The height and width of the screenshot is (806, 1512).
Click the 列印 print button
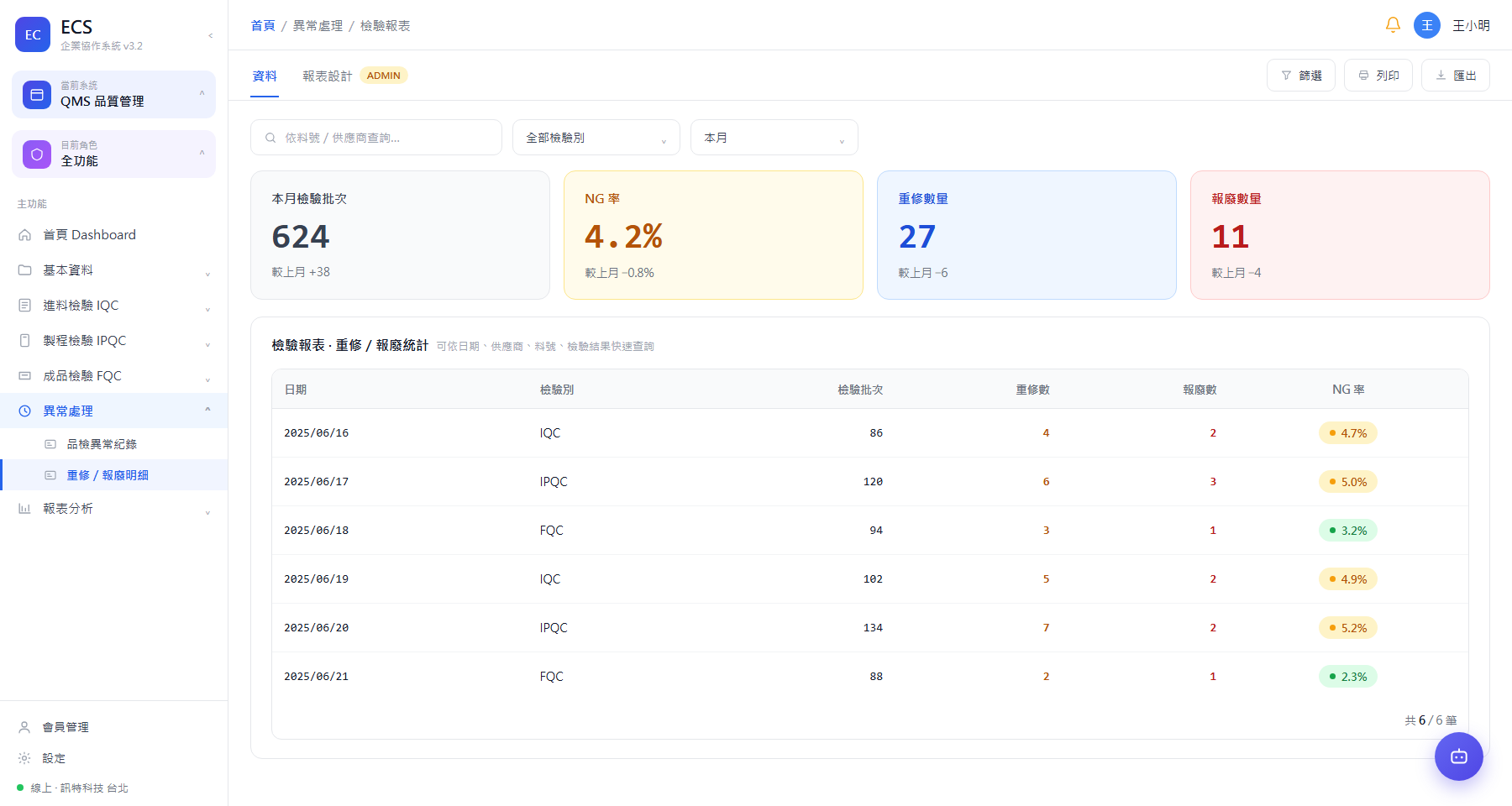(1378, 76)
